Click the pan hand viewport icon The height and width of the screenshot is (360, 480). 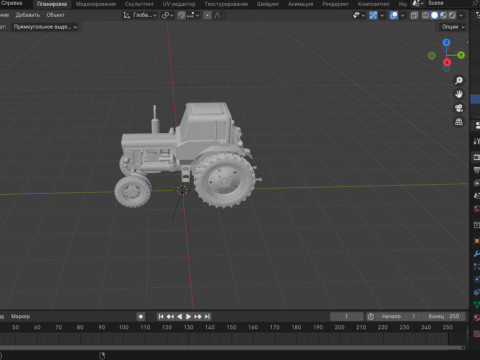pyautogui.click(x=459, y=94)
